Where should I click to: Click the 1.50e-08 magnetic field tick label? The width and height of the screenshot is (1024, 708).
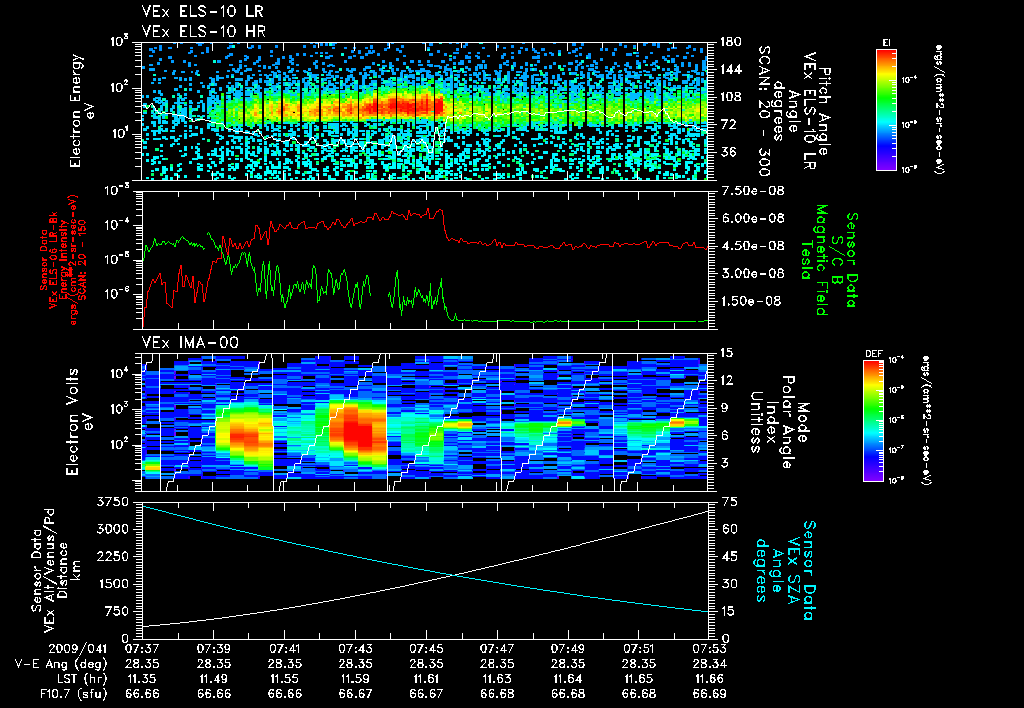(752, 300)
